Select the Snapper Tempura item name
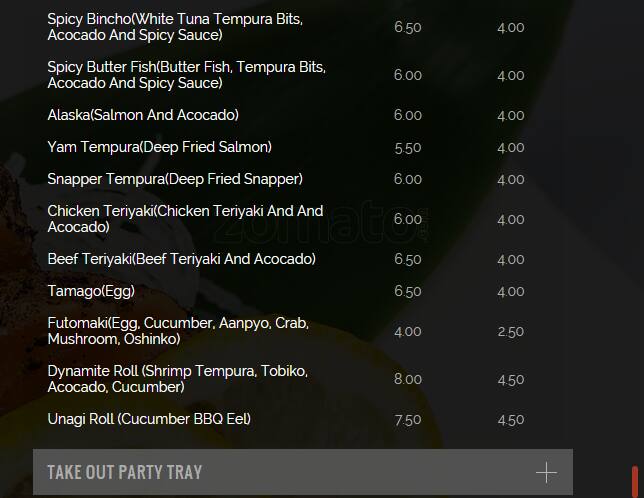This screenshot has height=498, width=644. 175,179
